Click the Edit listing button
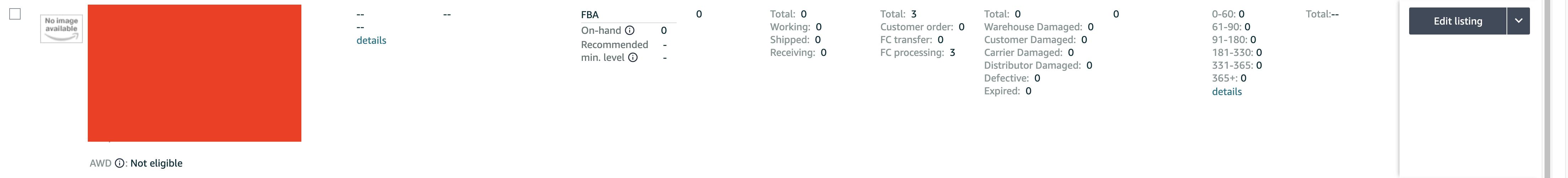This screenshot has width=1568, height=178. point(1458,21)
